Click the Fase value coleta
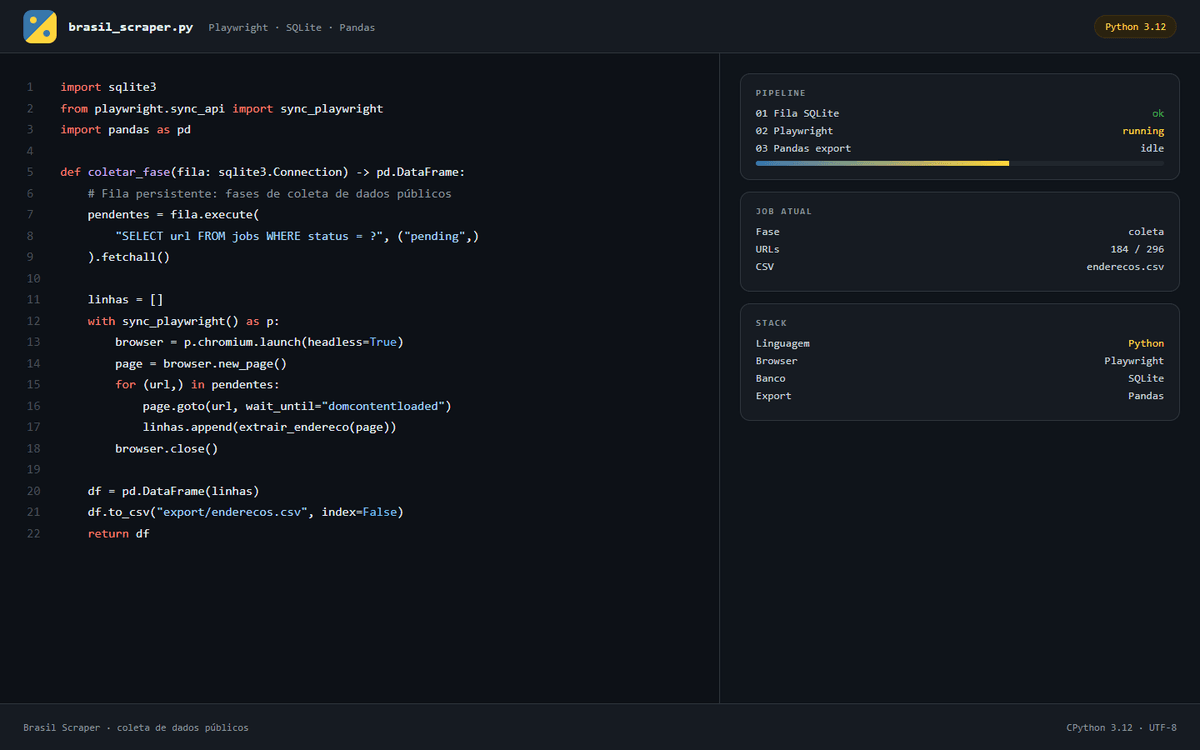The width and height of the screenshot is (1200, 750). (1146, 231)
